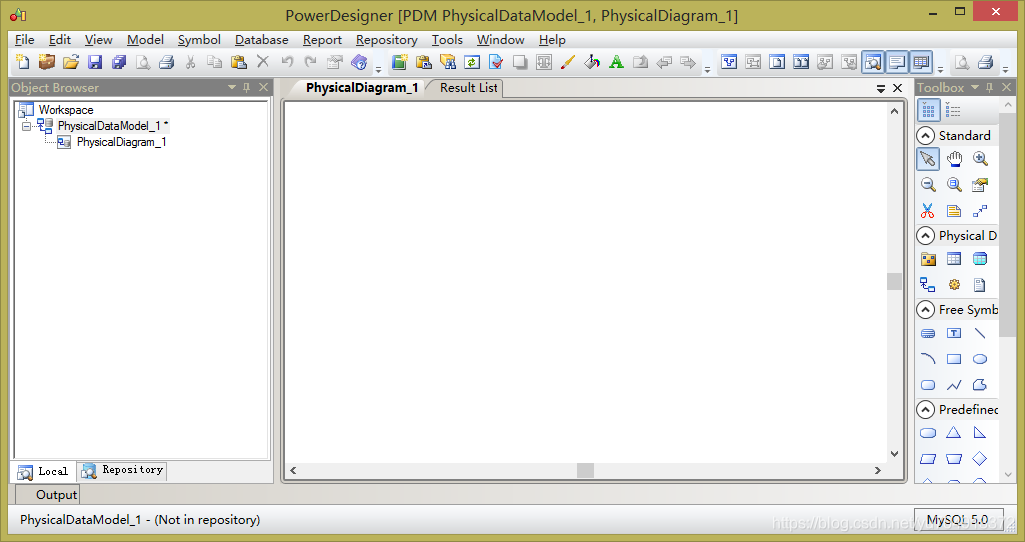
Task: Open the Repository menu
Action: [386, 40]
